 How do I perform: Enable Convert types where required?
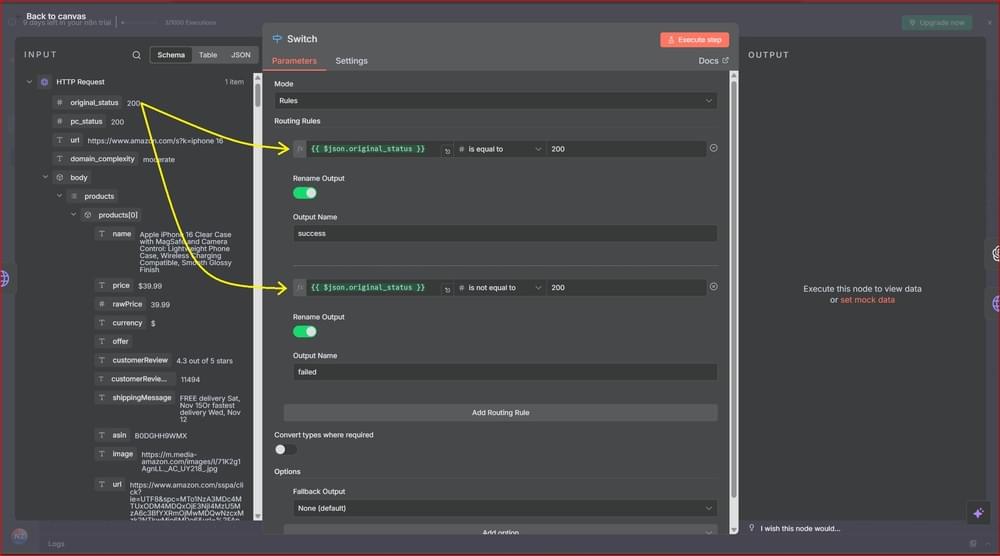[x=286, y=449]
